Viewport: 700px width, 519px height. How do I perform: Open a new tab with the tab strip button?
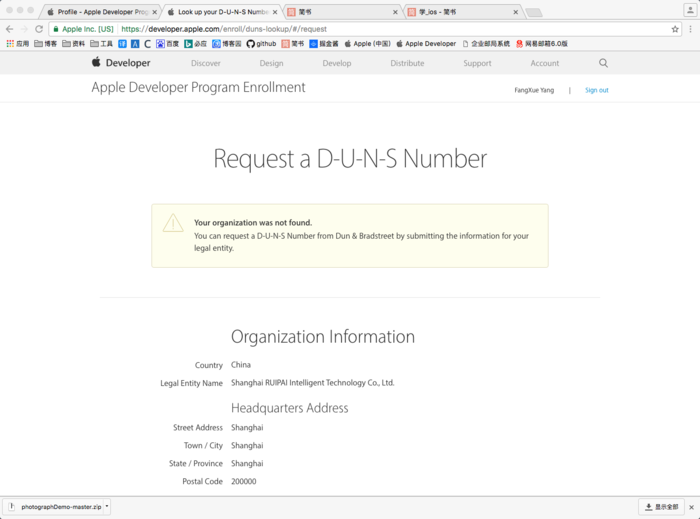tap(533, 12)
